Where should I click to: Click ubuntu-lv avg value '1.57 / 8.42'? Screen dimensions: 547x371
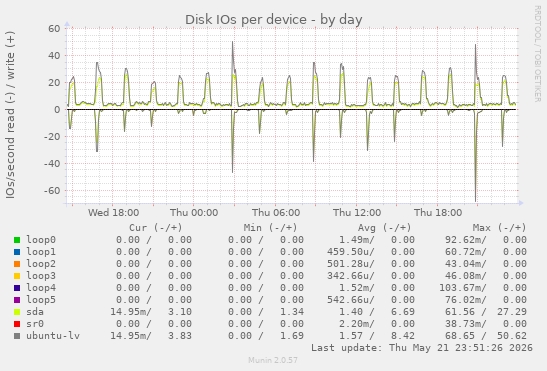(x=377, y=335)
